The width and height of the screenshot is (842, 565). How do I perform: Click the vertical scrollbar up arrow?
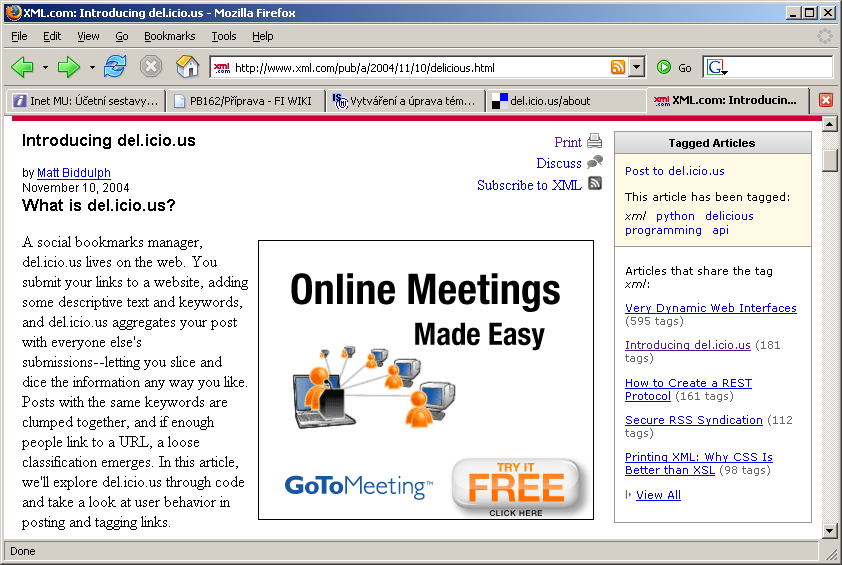(830, 124)
